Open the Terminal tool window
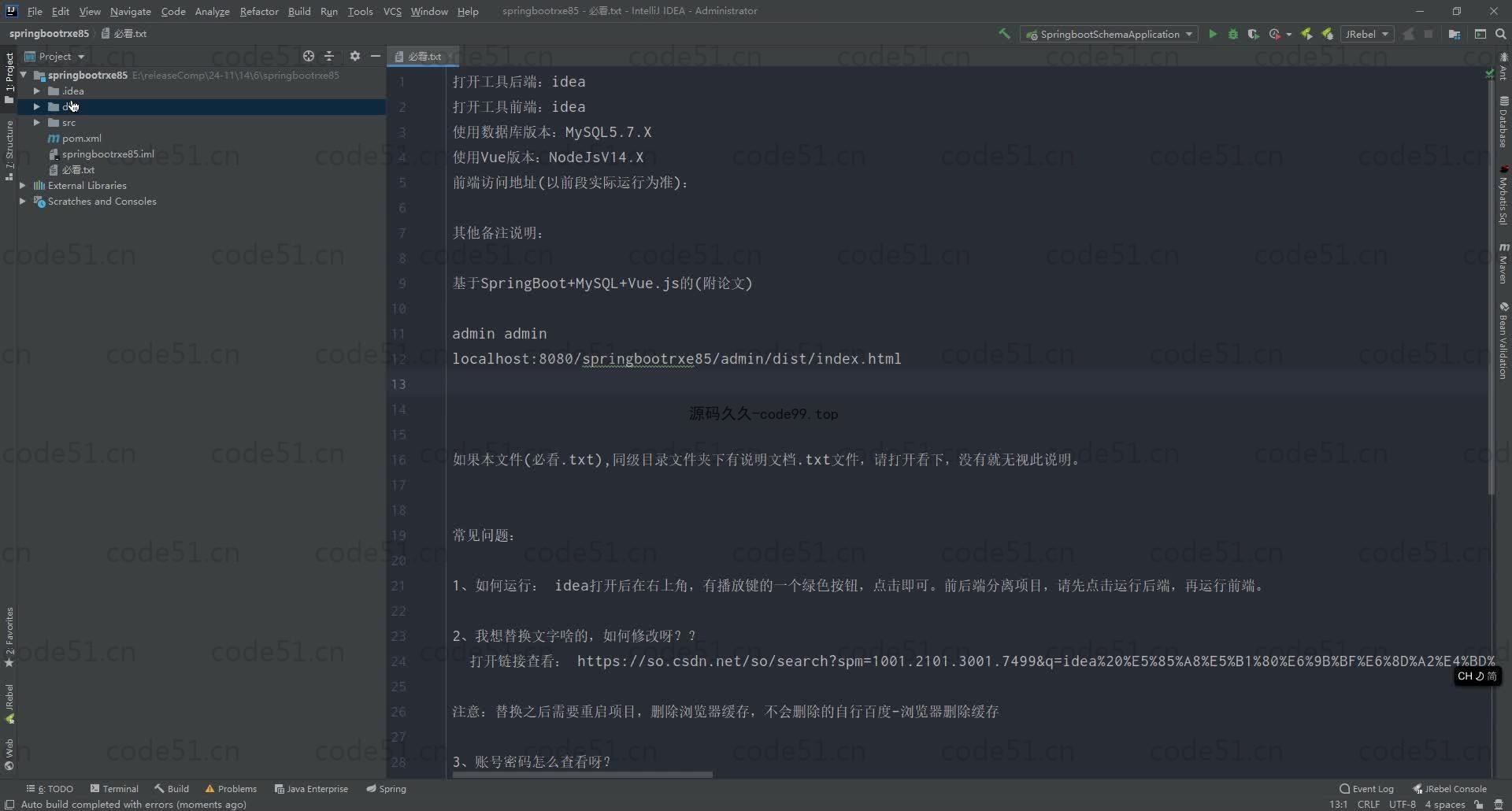 114,788
